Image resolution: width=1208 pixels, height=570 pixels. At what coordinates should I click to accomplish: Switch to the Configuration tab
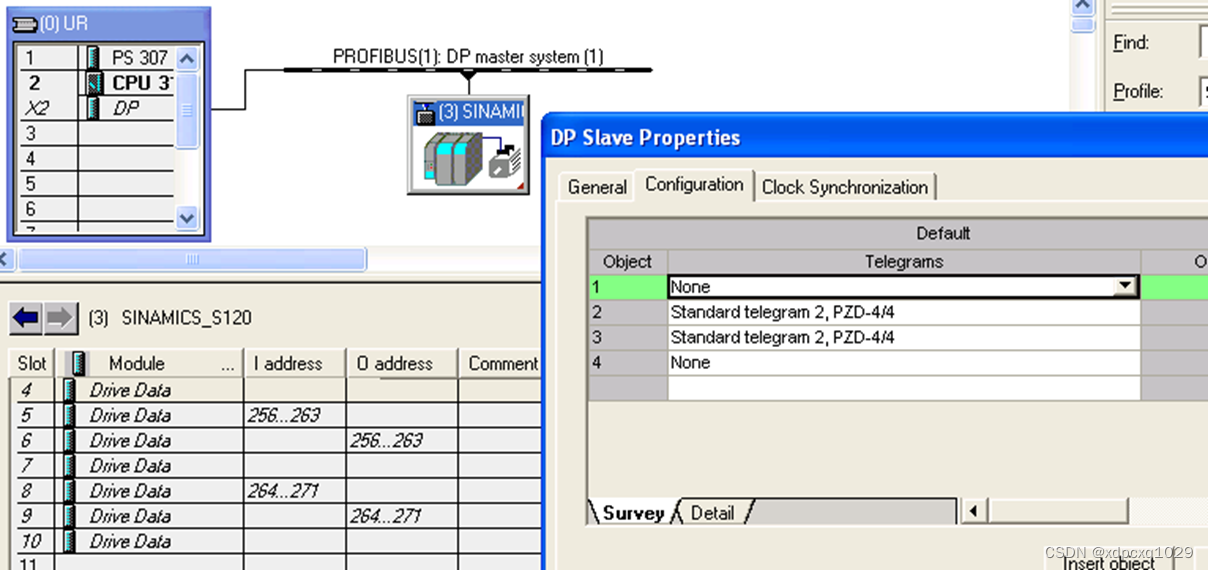(694, 185)
